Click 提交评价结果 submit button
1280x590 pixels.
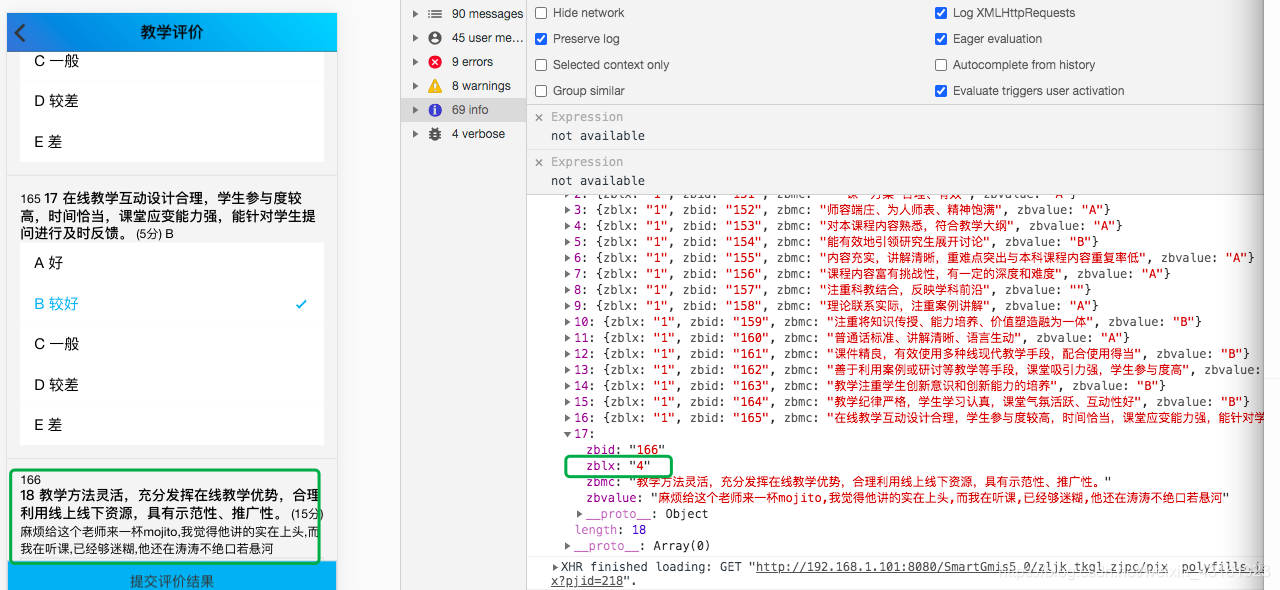click(172, 578)
